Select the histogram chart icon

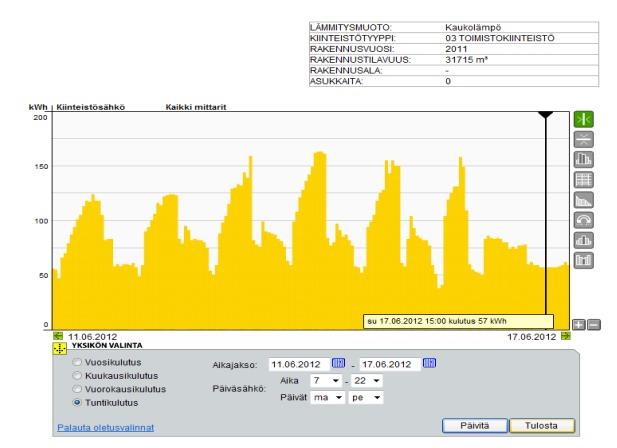584,240
